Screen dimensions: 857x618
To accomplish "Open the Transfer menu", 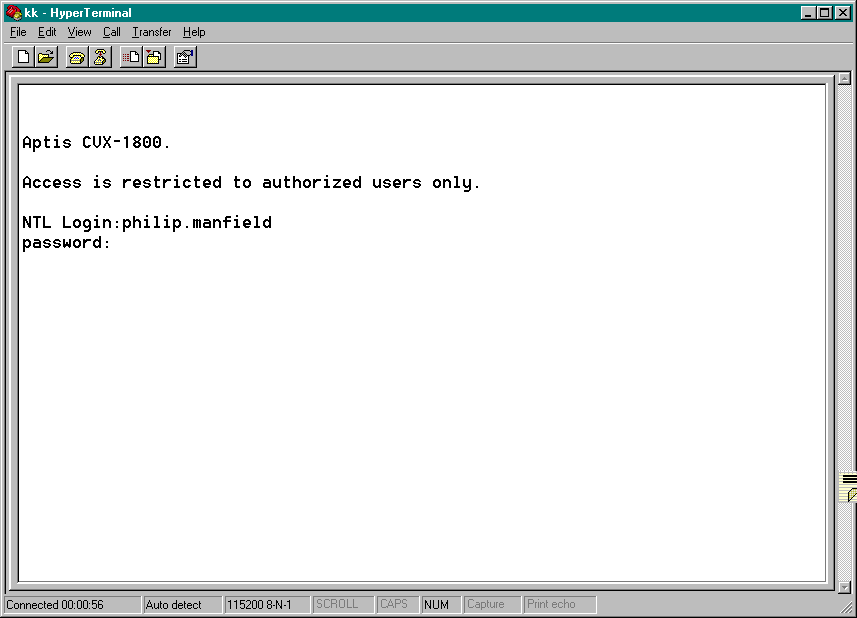I will (151, 32).
